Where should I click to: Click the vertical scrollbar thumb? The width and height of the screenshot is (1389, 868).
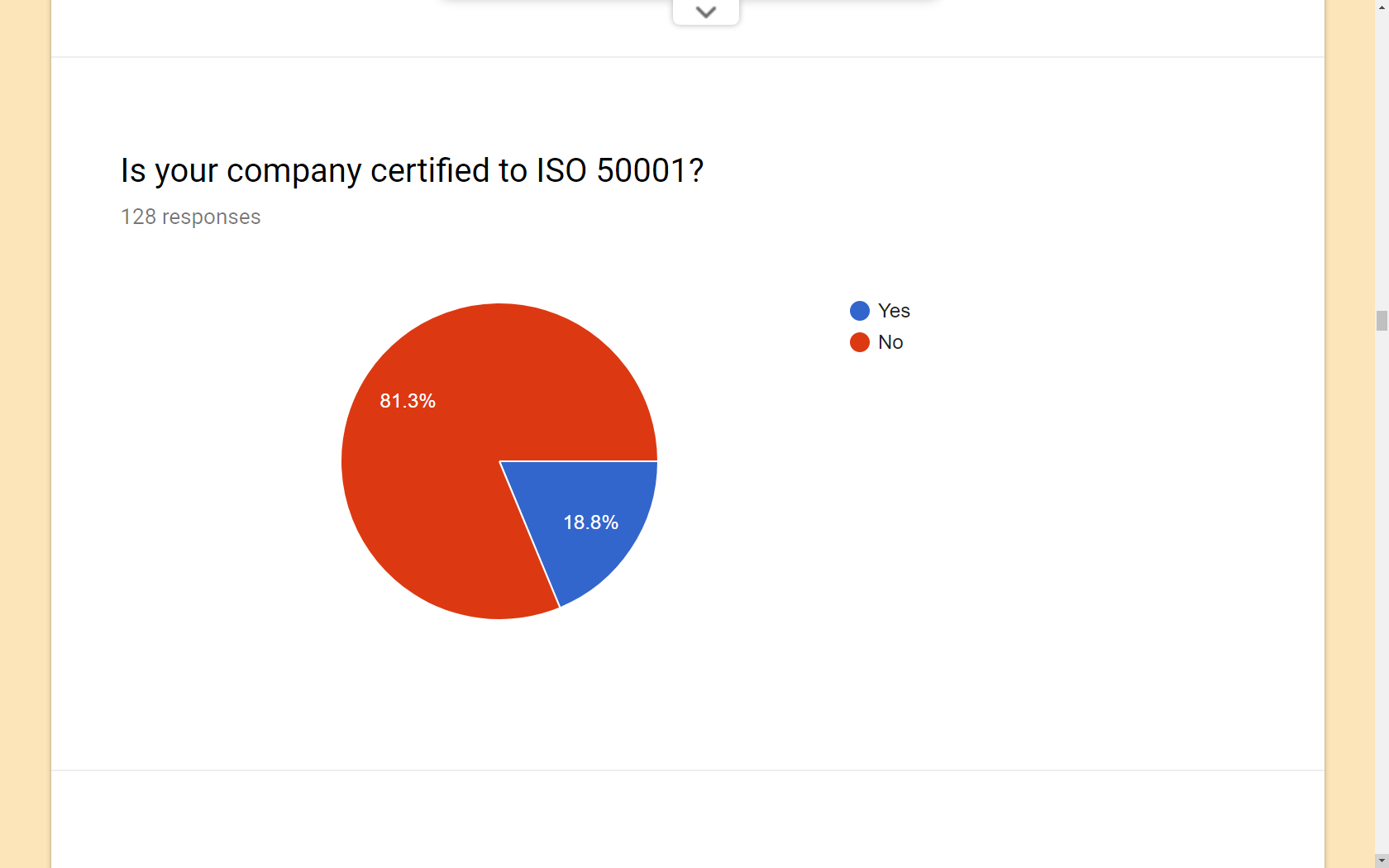1382,321
